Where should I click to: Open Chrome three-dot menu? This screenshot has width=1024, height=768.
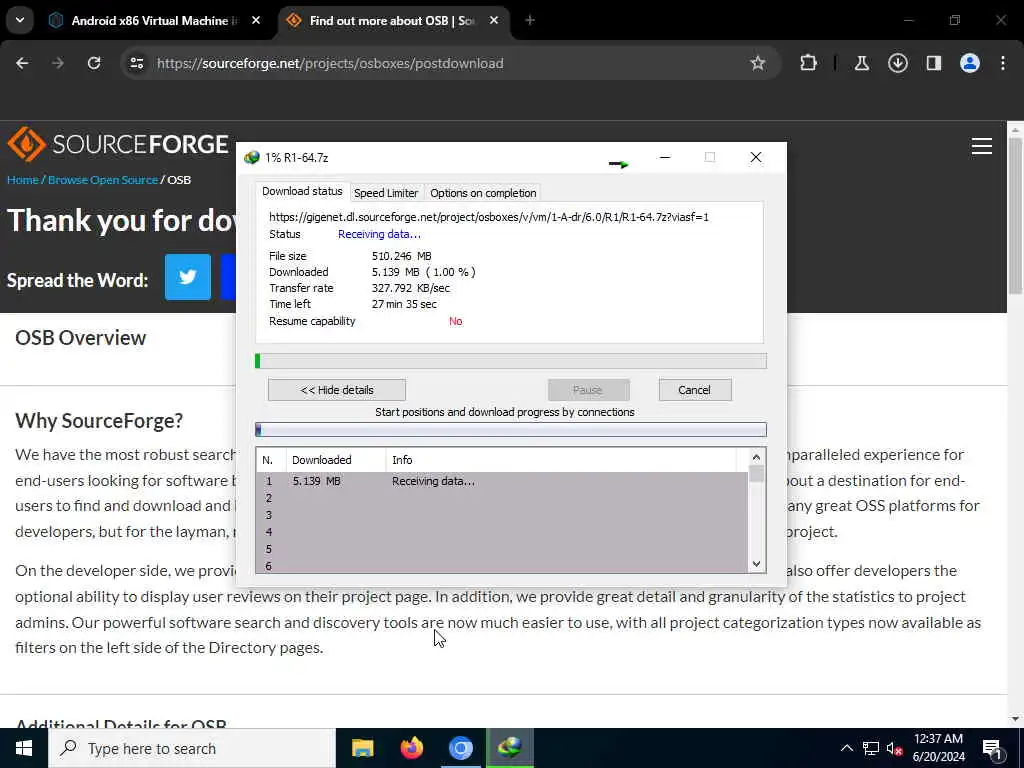[1003, 63]
